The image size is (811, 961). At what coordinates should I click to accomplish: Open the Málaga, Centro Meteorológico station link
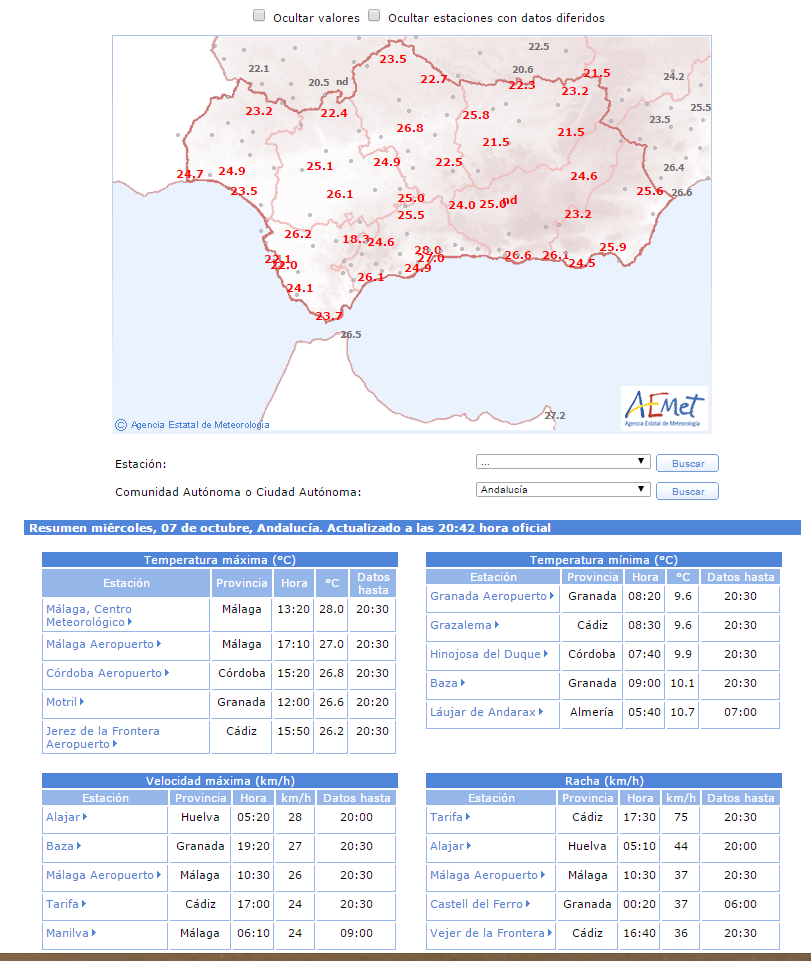point(88,615)
